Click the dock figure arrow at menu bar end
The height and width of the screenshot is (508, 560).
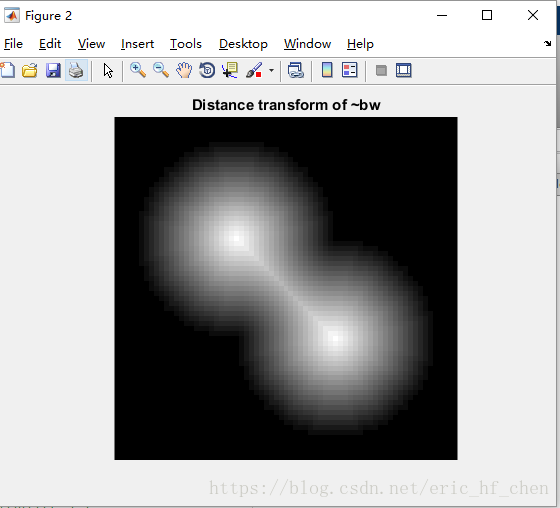pos(548,44)
